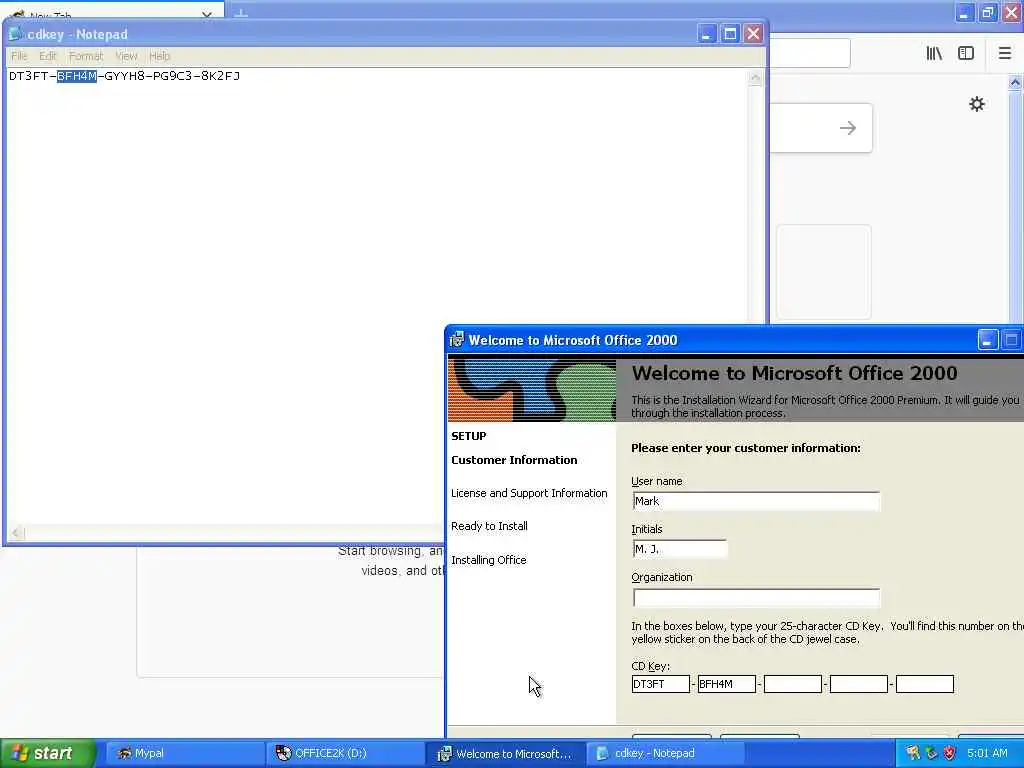Close the New Tab browser tab
This screenshot has height=768, width=1024.
pos(206,14)
